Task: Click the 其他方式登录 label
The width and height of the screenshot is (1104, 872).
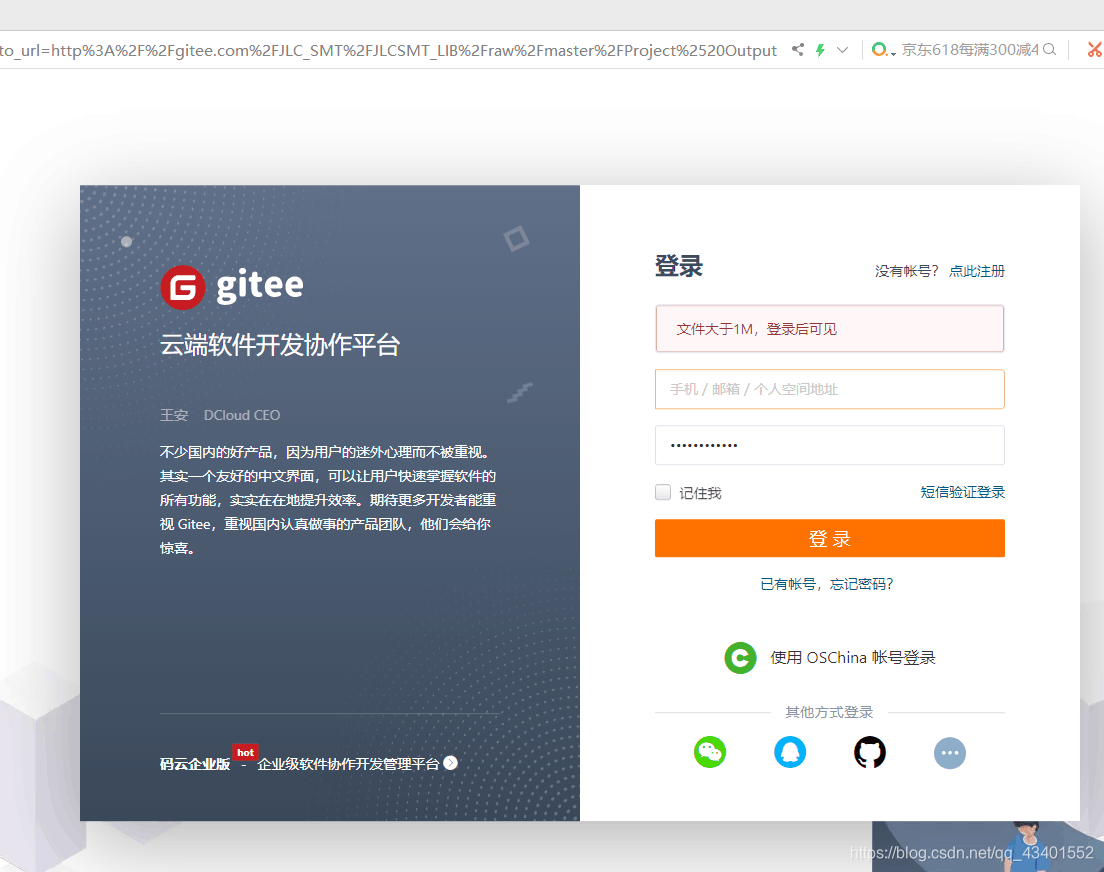Action: click(x=829, y=712)
